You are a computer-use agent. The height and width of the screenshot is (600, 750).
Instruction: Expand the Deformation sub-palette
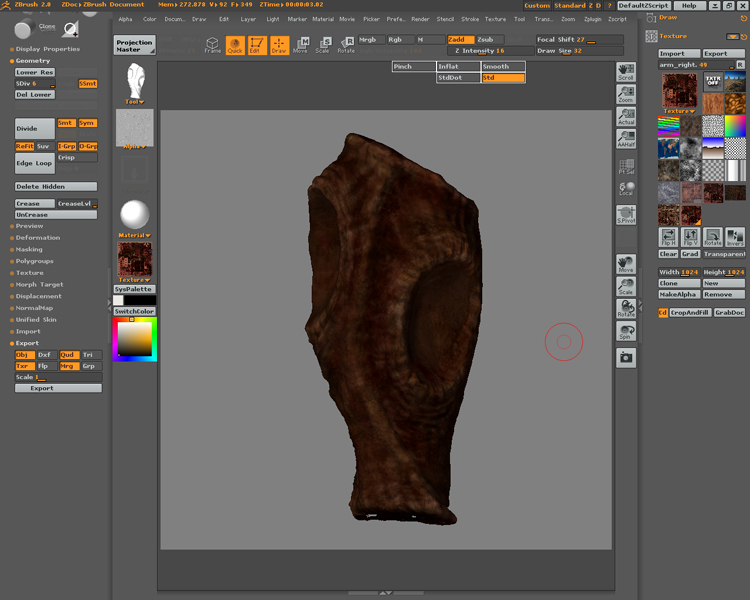(x=37, y=238)
